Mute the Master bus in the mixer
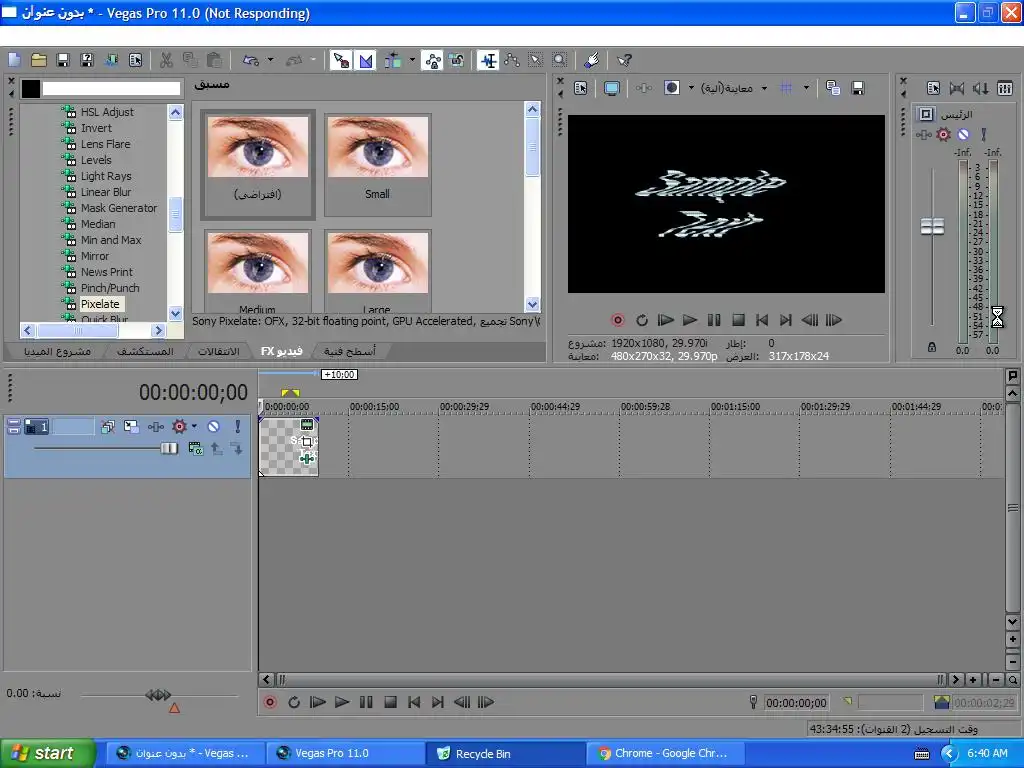The image size is (1024, 768). click(x=963, y=135)
